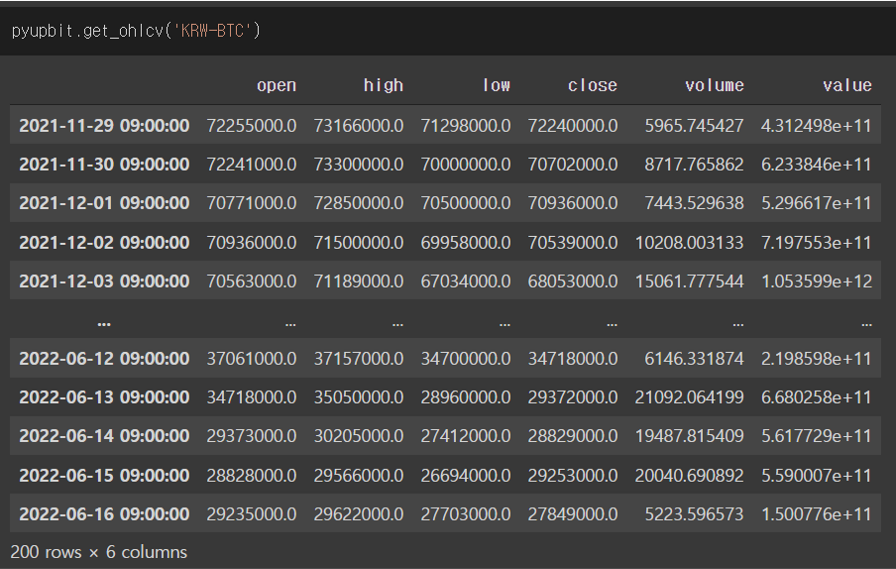
Task: Click close value 72240000.0
Action: point(573,126)
